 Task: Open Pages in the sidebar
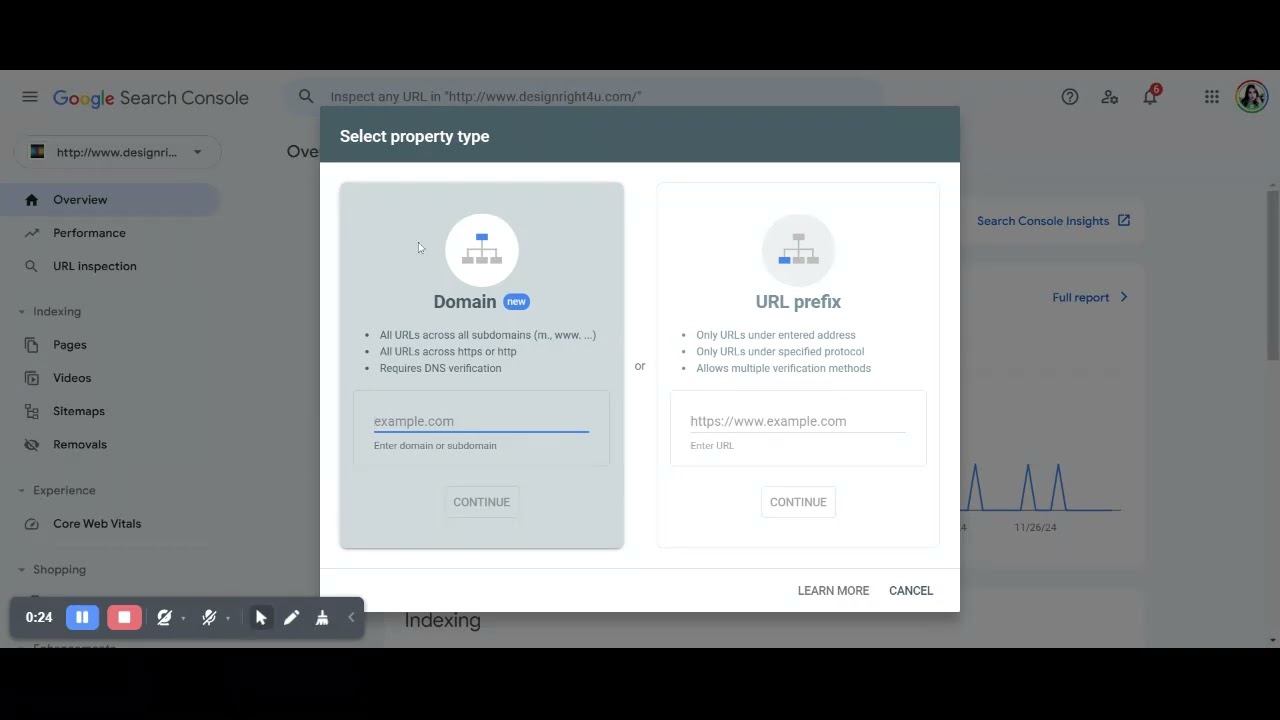click(x=110, y=345)
